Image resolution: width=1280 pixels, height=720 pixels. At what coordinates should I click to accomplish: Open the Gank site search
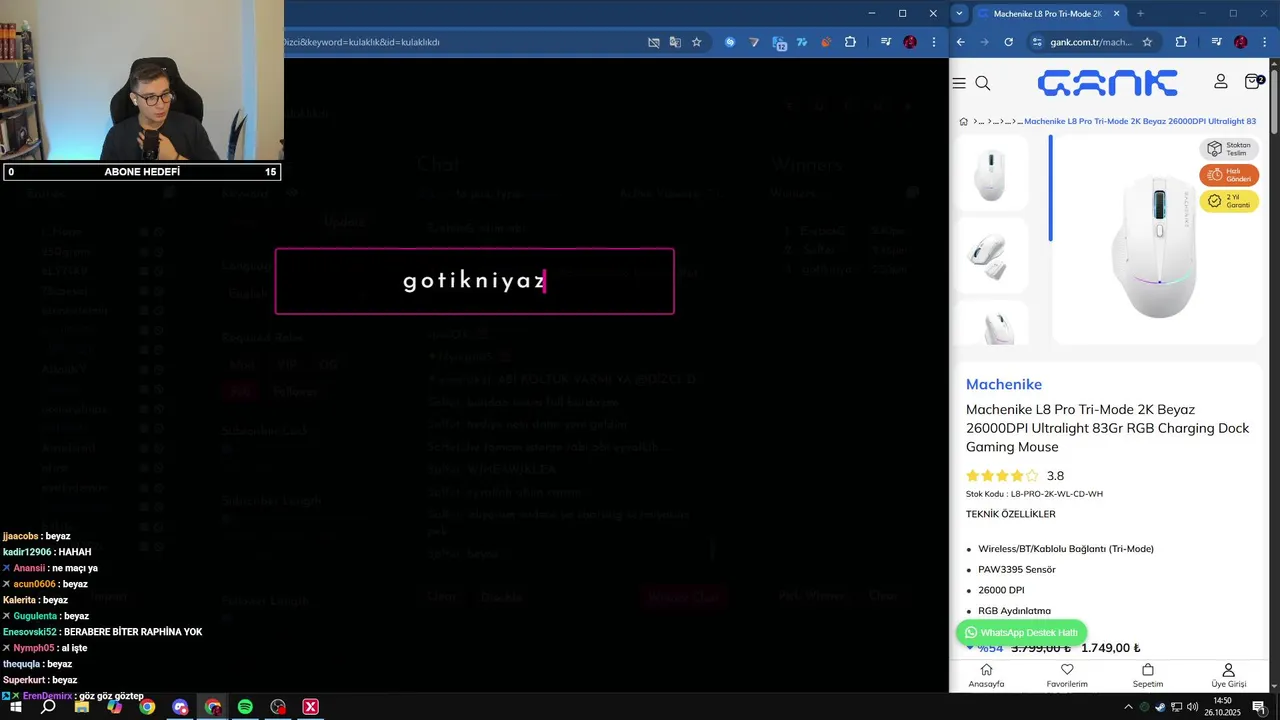983,83
